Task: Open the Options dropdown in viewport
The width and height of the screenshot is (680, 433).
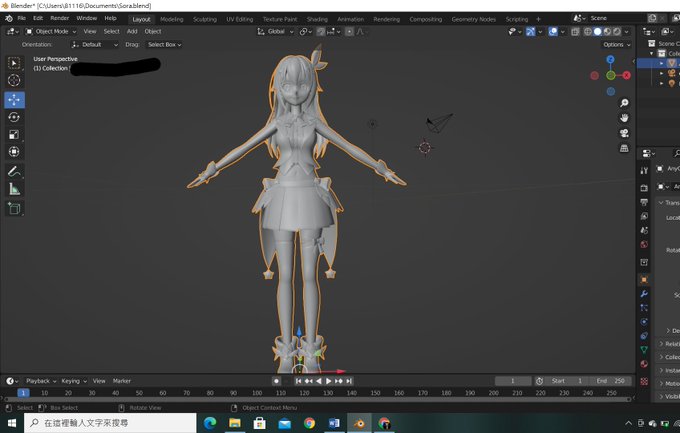Action: 616,45
